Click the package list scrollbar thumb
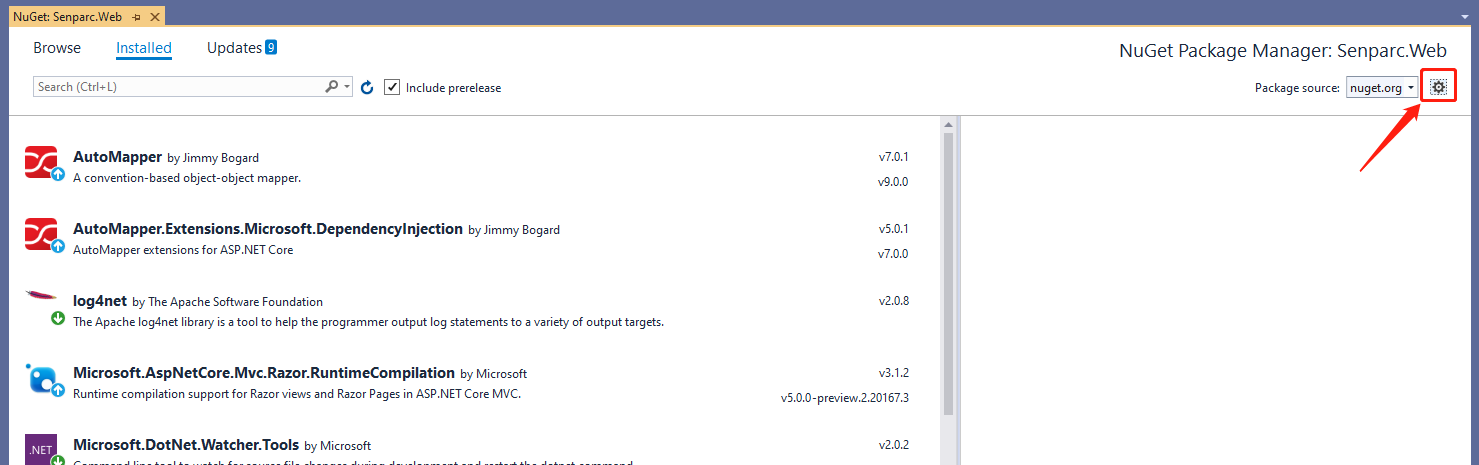Screen dimensions: 1479x465 click(x=948, y=273)
